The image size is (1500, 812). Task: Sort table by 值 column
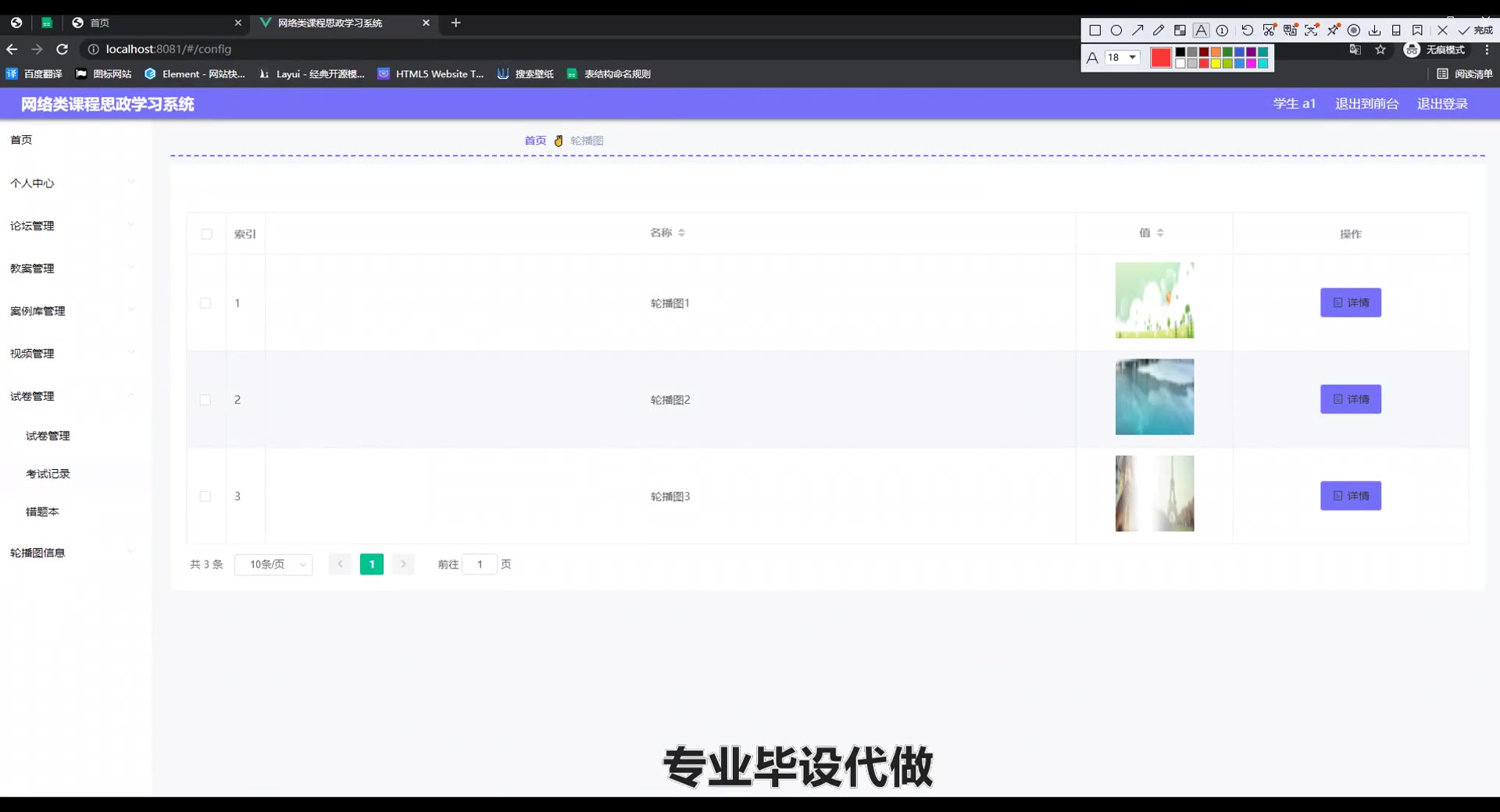(x=1160, y=233)
